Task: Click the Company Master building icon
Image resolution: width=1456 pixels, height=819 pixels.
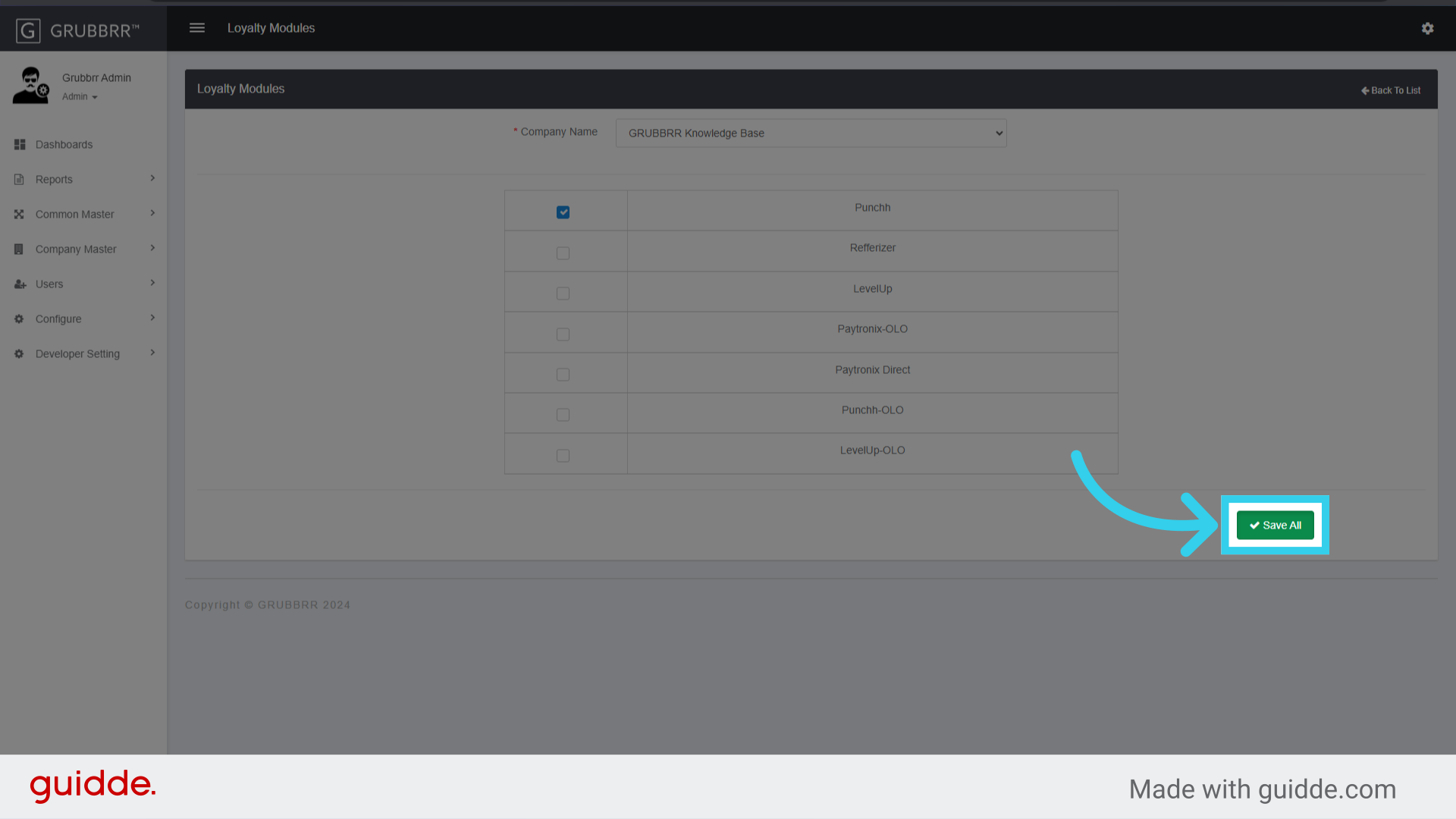Action: coord(19,249)
